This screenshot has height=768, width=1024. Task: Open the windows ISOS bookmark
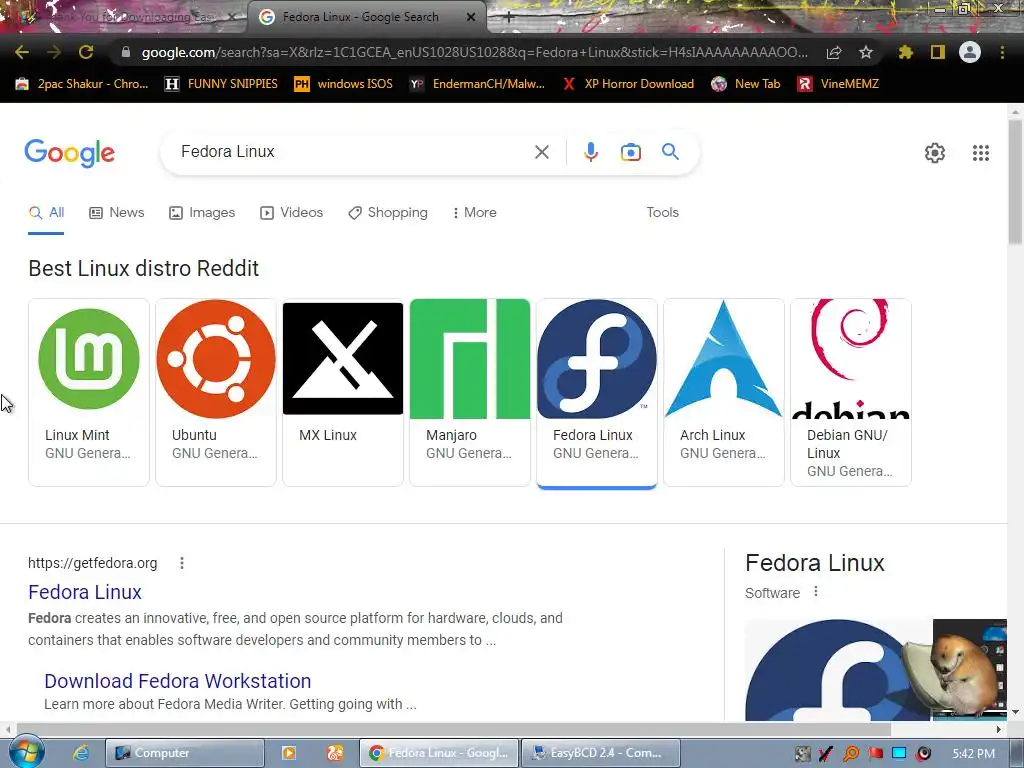344,84
